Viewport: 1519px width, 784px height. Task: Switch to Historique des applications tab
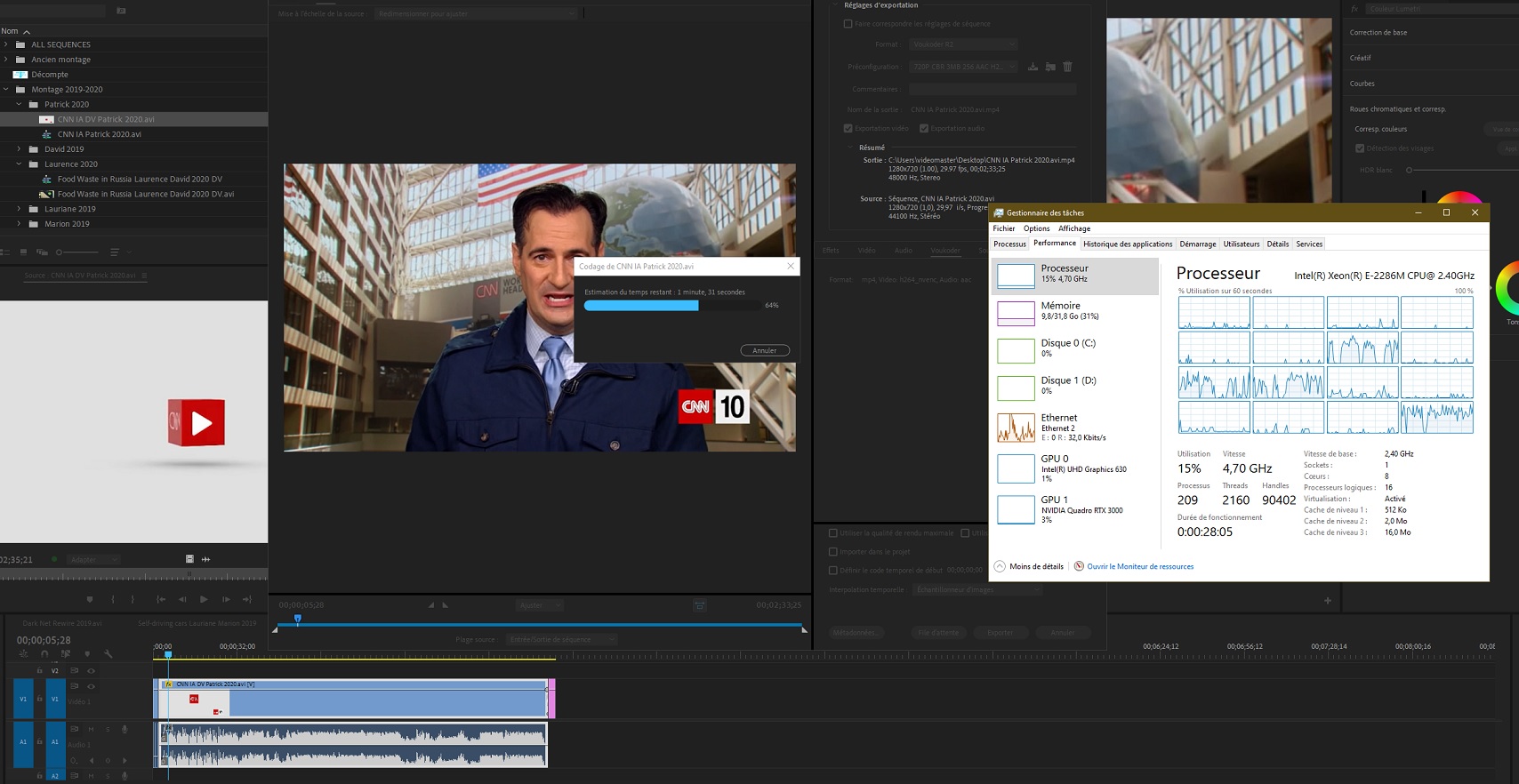1128,244
